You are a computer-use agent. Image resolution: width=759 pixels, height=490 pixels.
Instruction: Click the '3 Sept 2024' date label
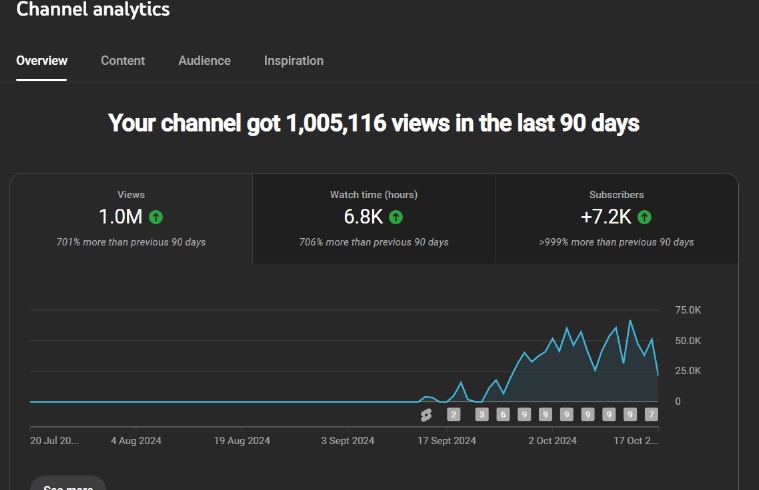click(348, 441)
